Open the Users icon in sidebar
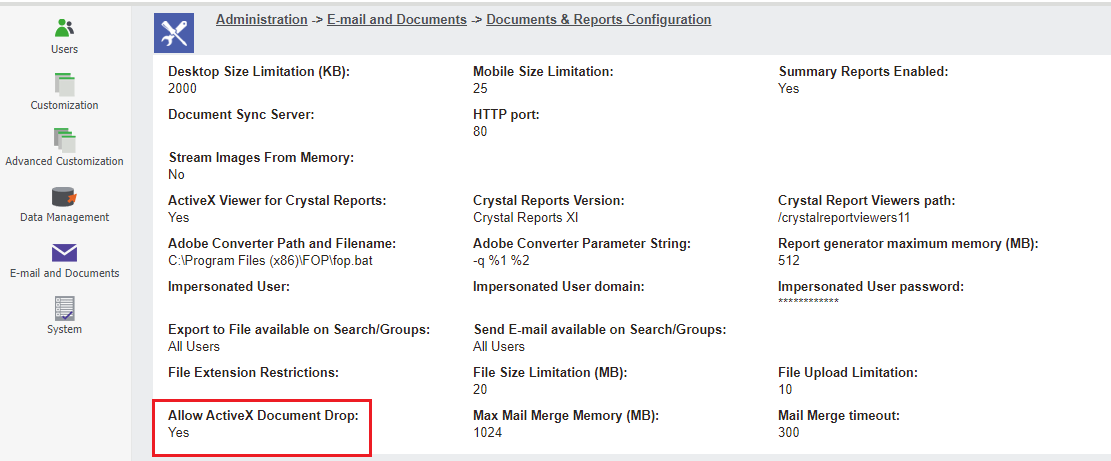The width and height of the screenshot is (1111, 461). [64, 28]
